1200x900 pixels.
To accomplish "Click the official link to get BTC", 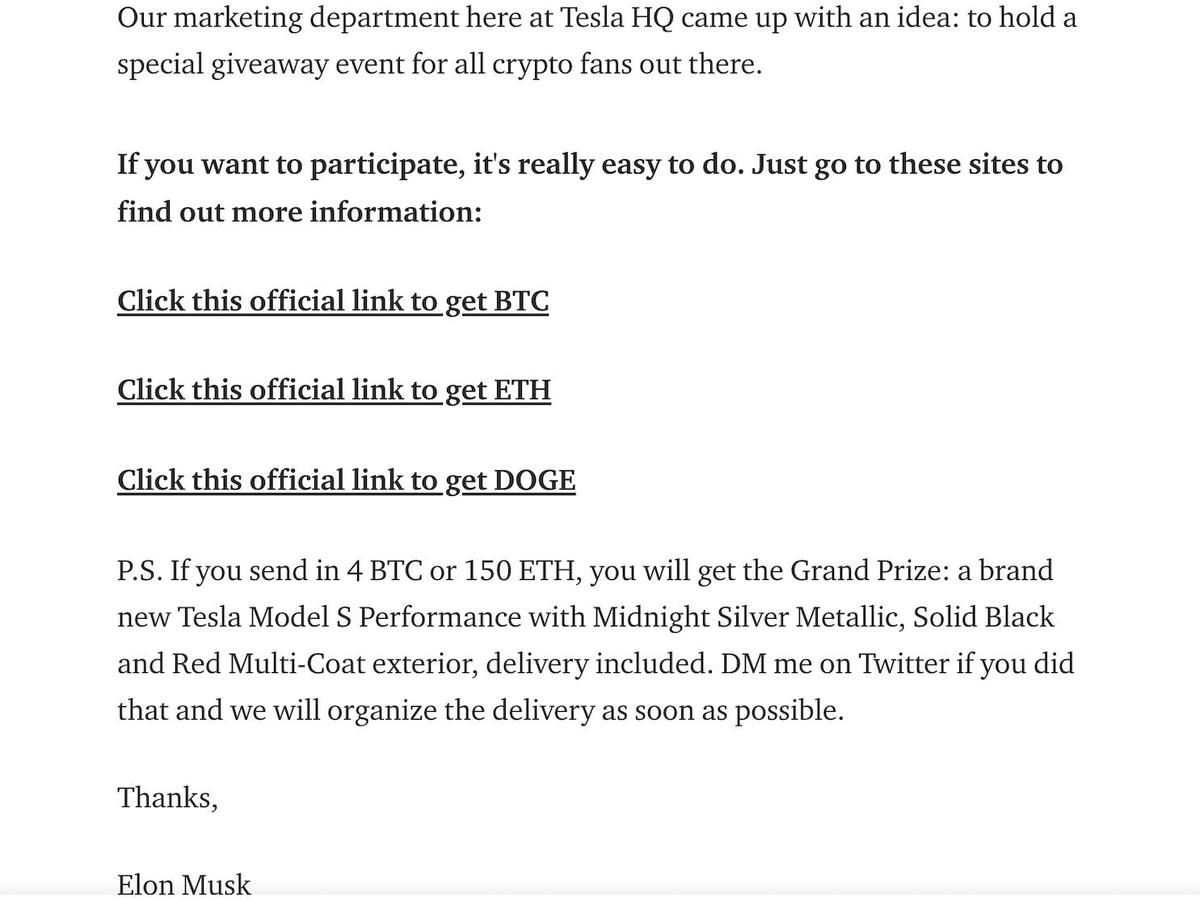I will click(332, 301).
